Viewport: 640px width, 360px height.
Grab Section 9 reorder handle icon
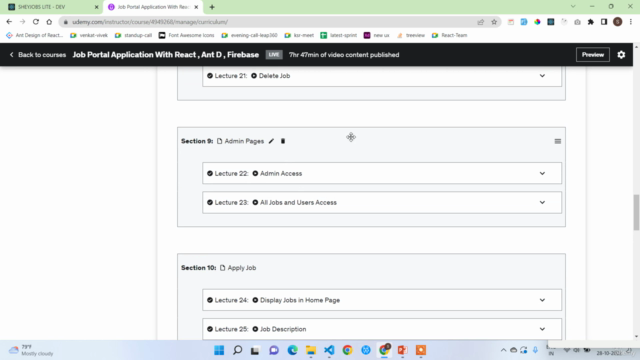click(558, 141)
